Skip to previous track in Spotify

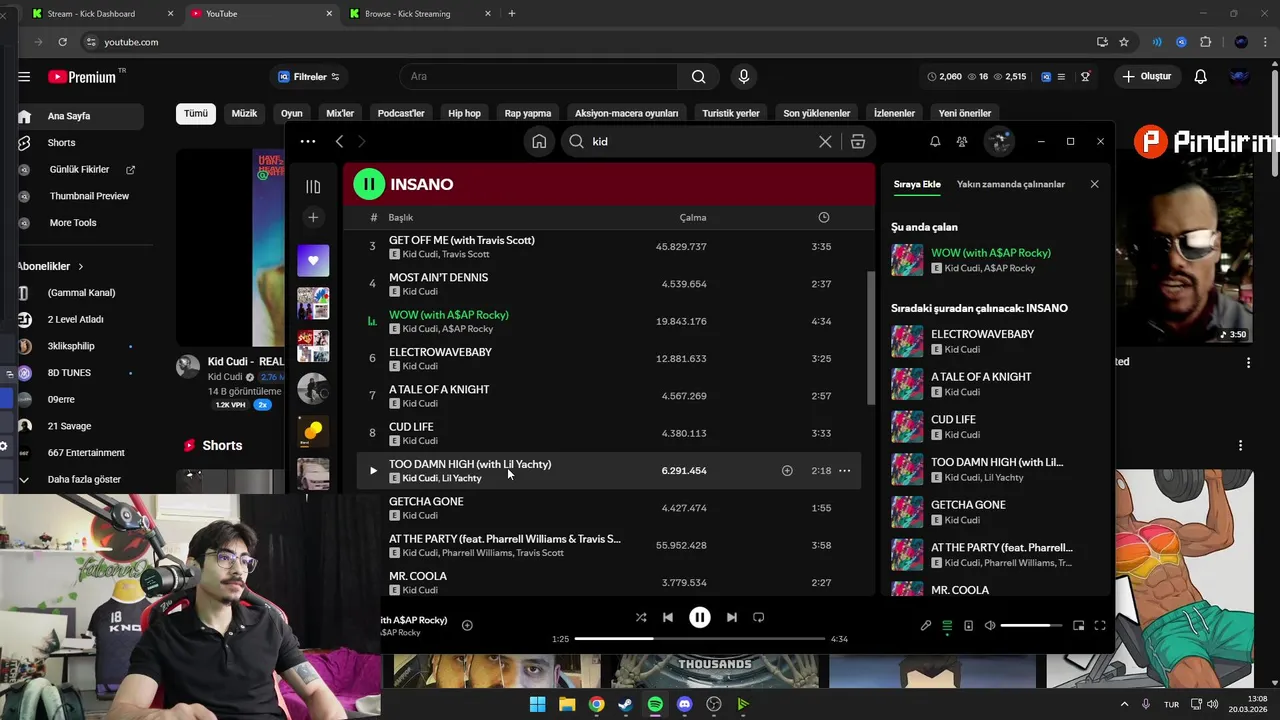[x=668, y=617]
